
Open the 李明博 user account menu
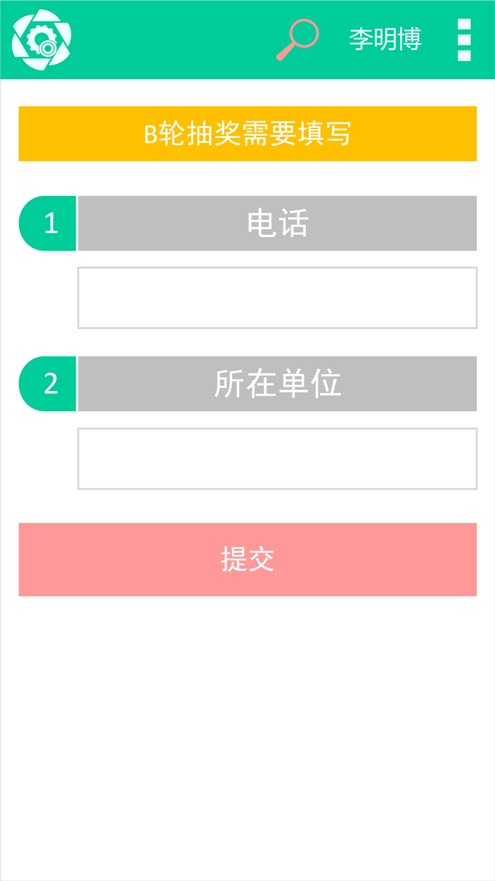coord(385,39)
